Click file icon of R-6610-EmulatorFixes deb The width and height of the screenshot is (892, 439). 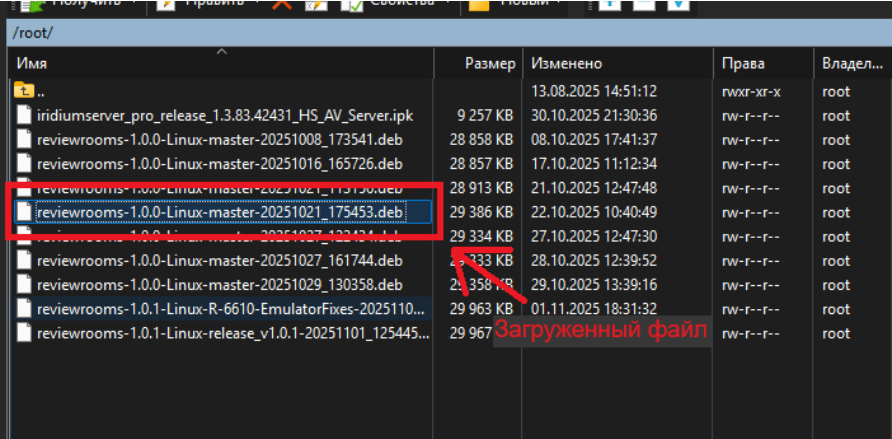(x=24, y=309)
